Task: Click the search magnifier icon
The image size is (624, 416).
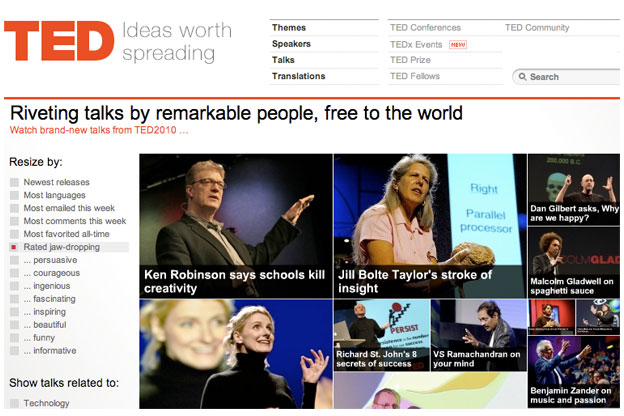Action: click(x=523, y=76)
